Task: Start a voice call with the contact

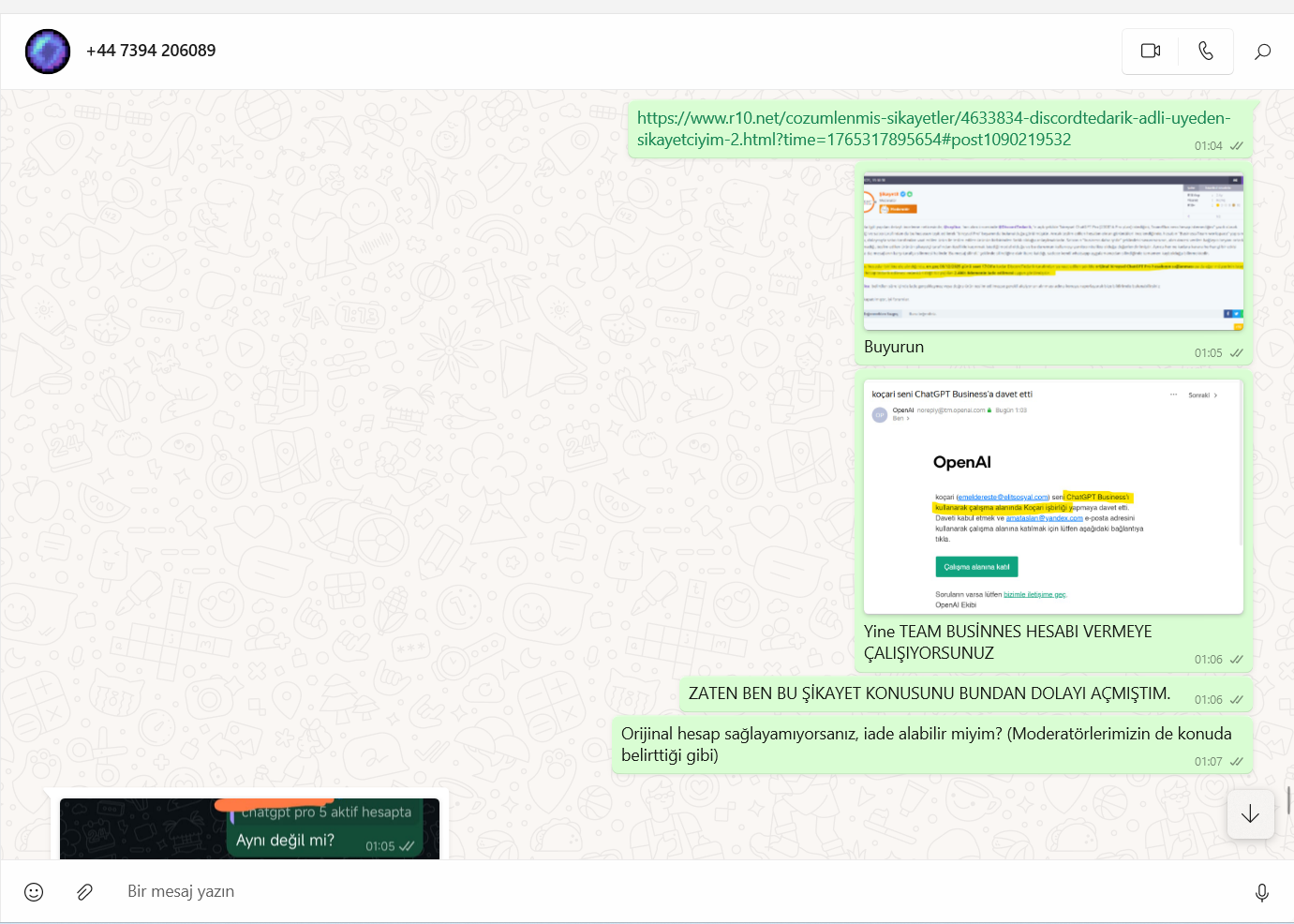Action: tap(1206, 51)
